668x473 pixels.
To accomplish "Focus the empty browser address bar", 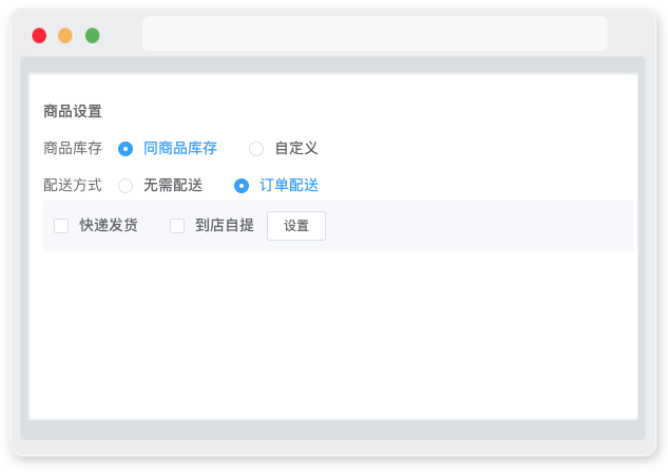I will pos(375,34).
